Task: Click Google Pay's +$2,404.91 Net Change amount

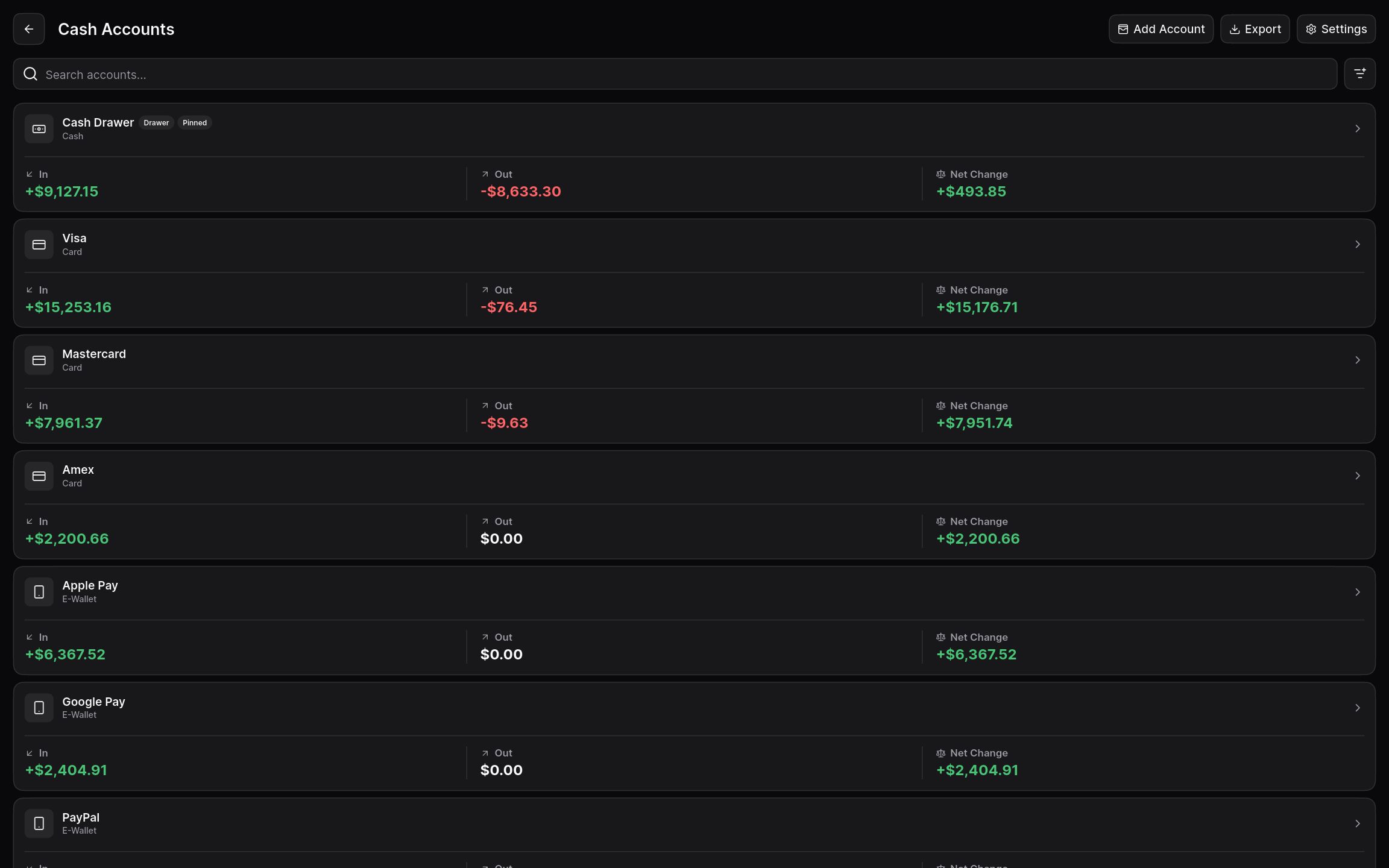Action: [x=977, y=770]
